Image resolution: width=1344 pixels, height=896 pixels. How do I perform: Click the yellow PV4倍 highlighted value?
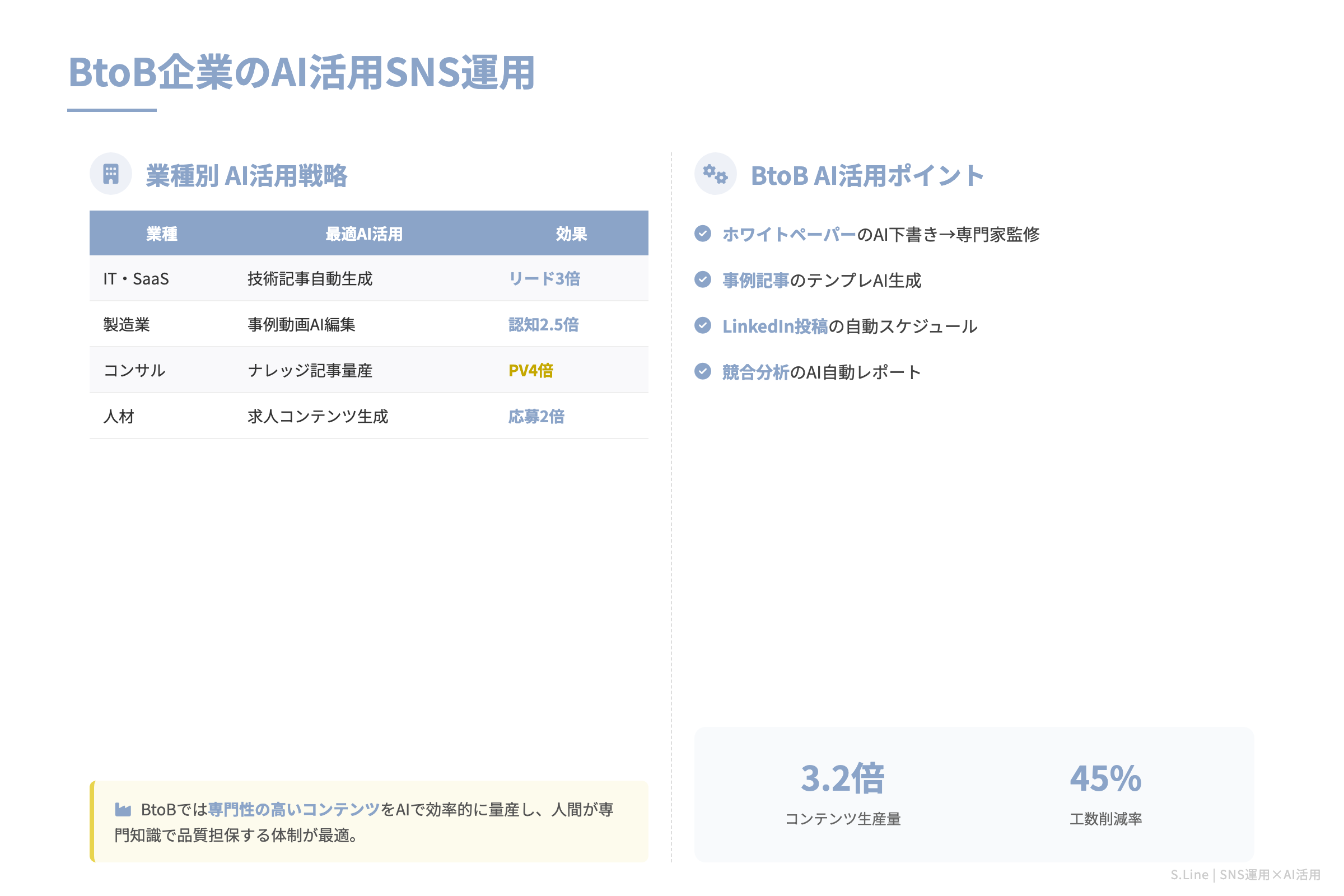[x=531, y=370]
